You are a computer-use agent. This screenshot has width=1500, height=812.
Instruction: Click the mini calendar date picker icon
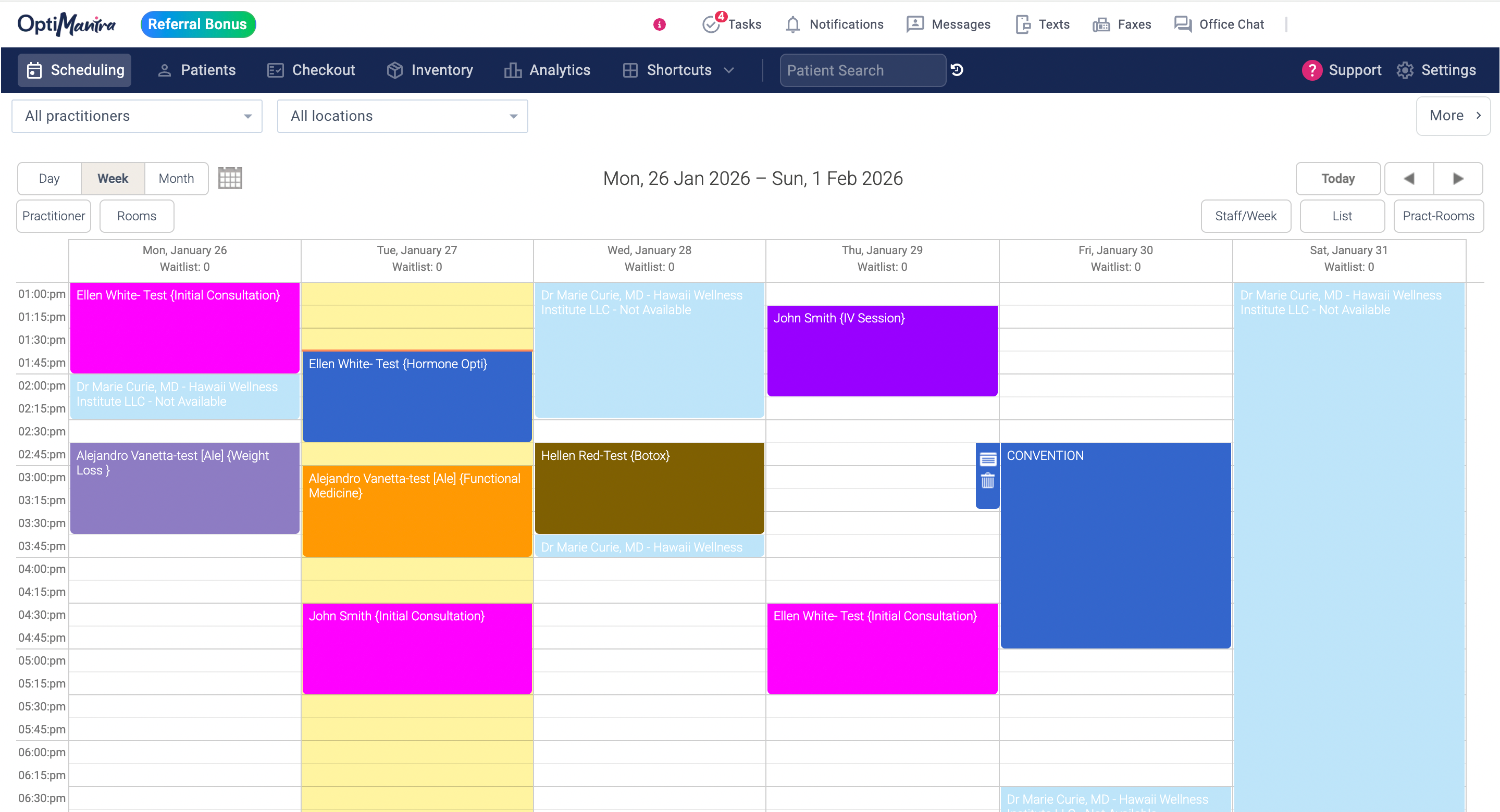(x=230, y=178)
